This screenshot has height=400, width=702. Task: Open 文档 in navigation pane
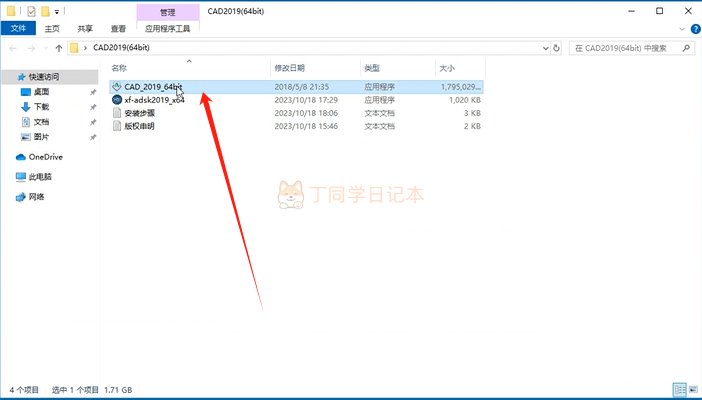(x=41, y=122)
